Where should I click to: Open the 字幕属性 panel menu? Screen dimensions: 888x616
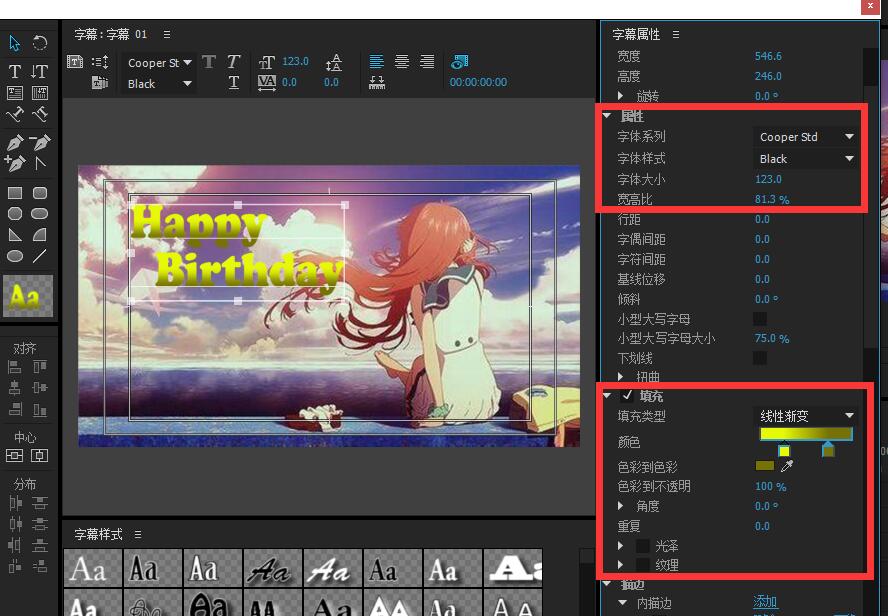tap(676, 35)
